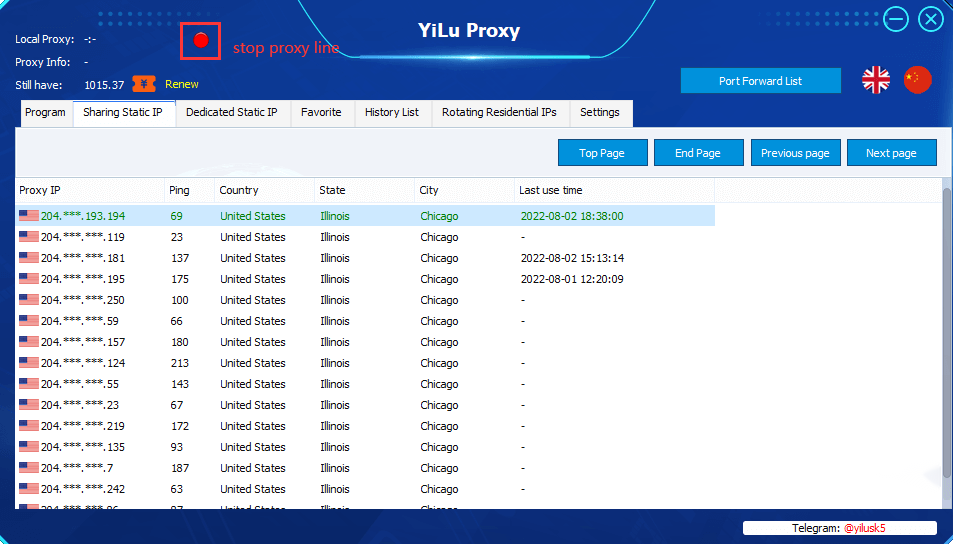Select proxy ending in .55

click(x=365, y=384)
